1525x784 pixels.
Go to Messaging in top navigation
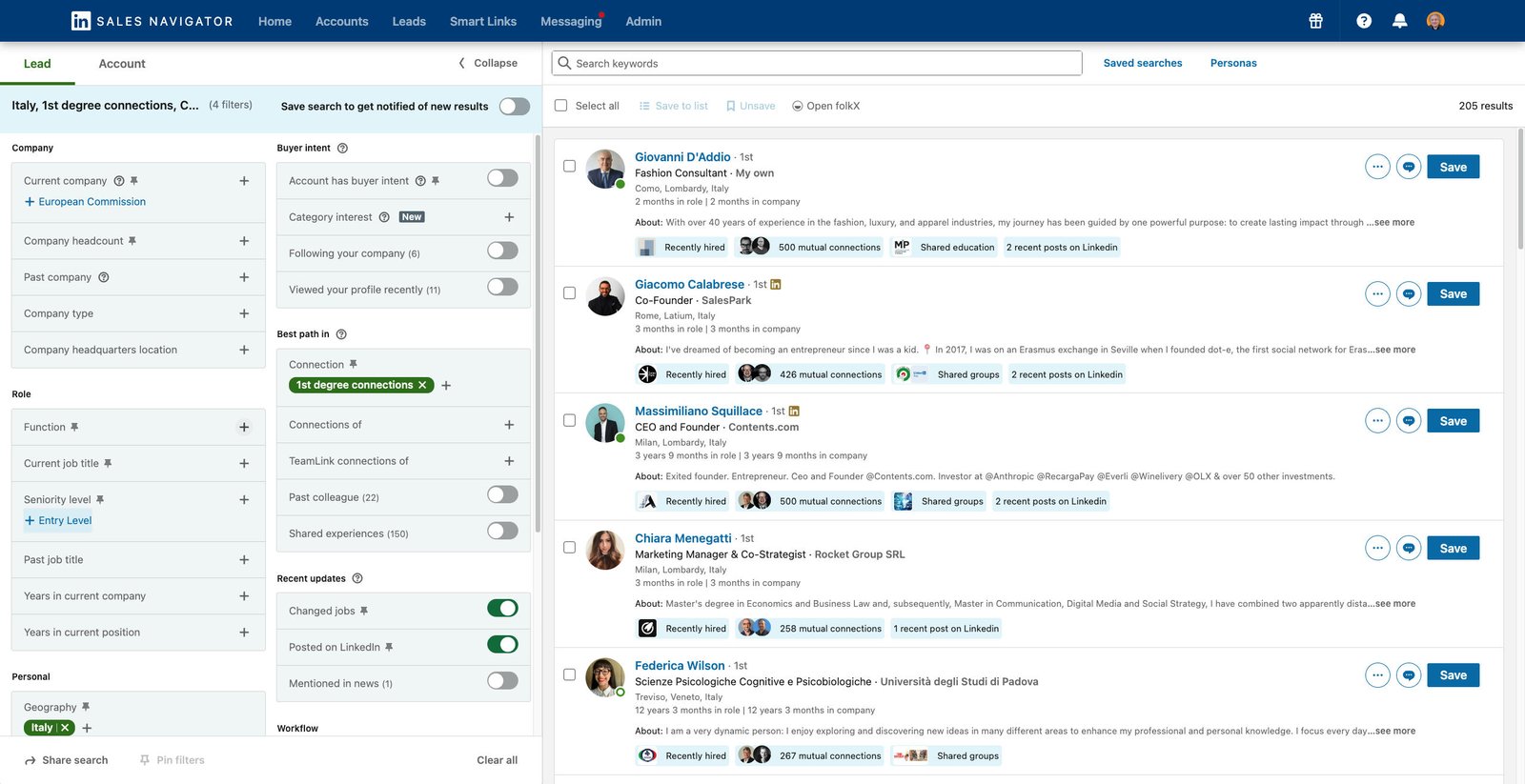coord(572,21)
